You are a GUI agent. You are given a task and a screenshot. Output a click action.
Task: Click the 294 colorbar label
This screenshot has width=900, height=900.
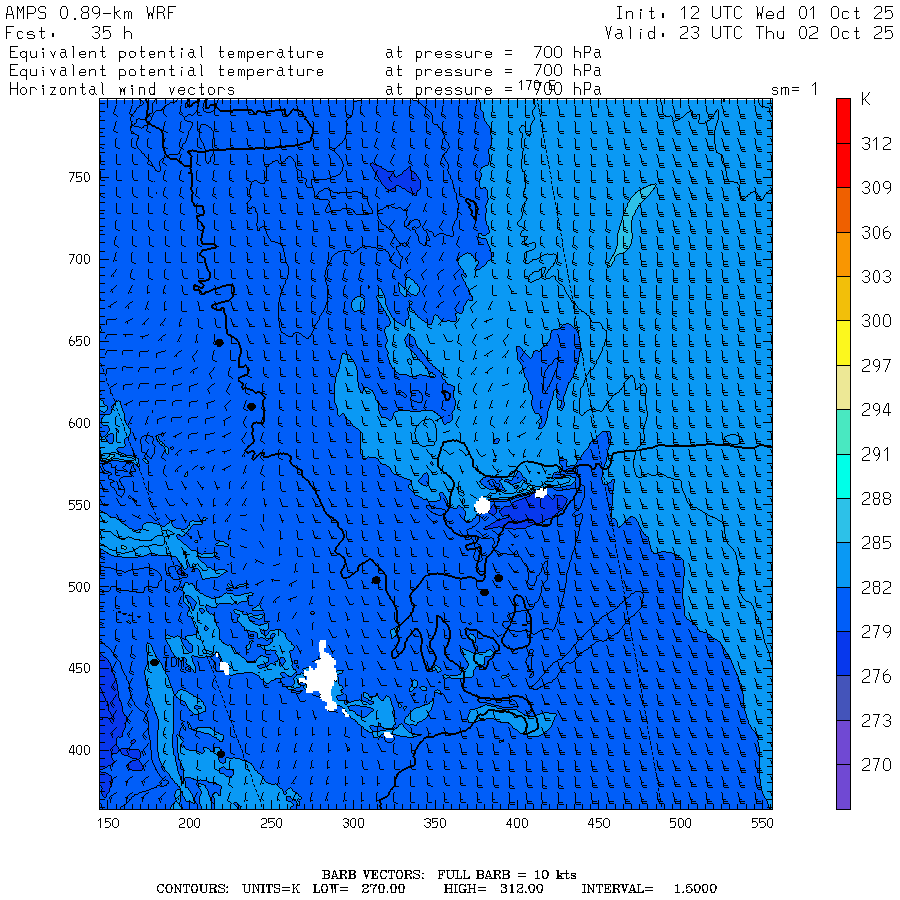[876, 410]
